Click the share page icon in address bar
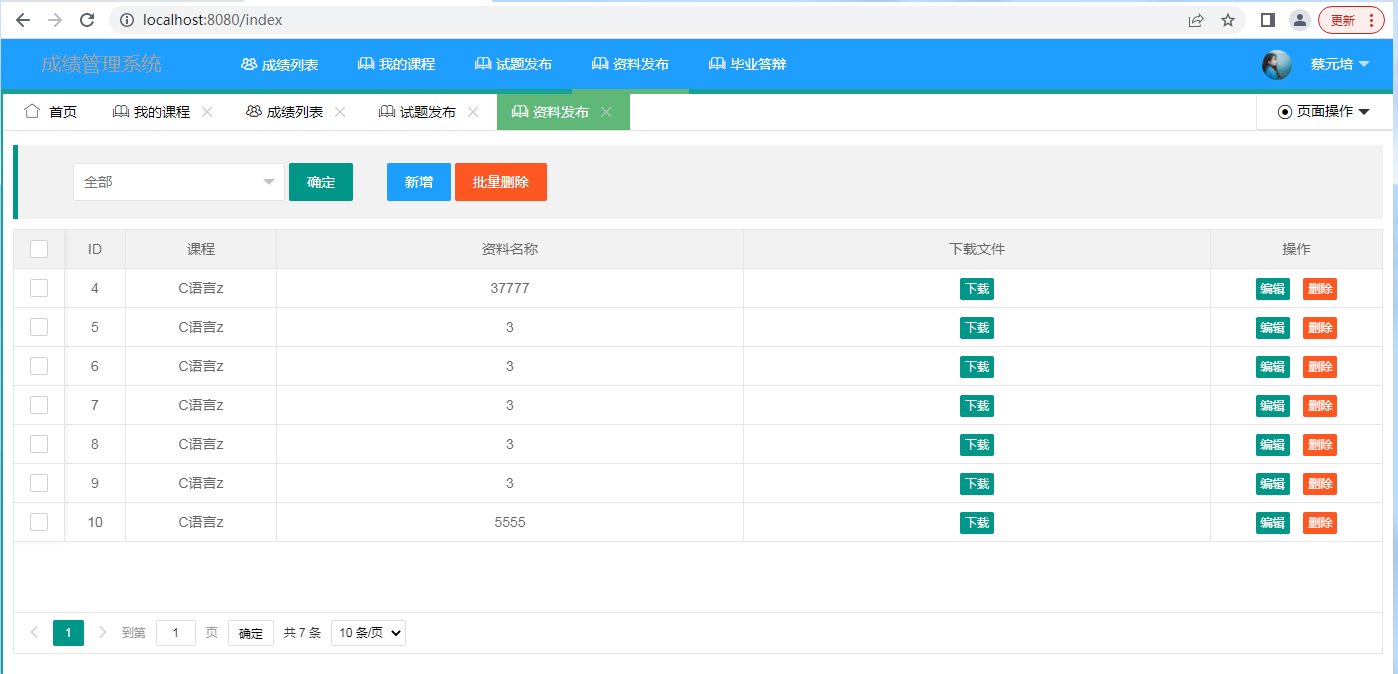Image resolution: width=1398 pixels, height=674 pixels. (x=1196, y=20)
